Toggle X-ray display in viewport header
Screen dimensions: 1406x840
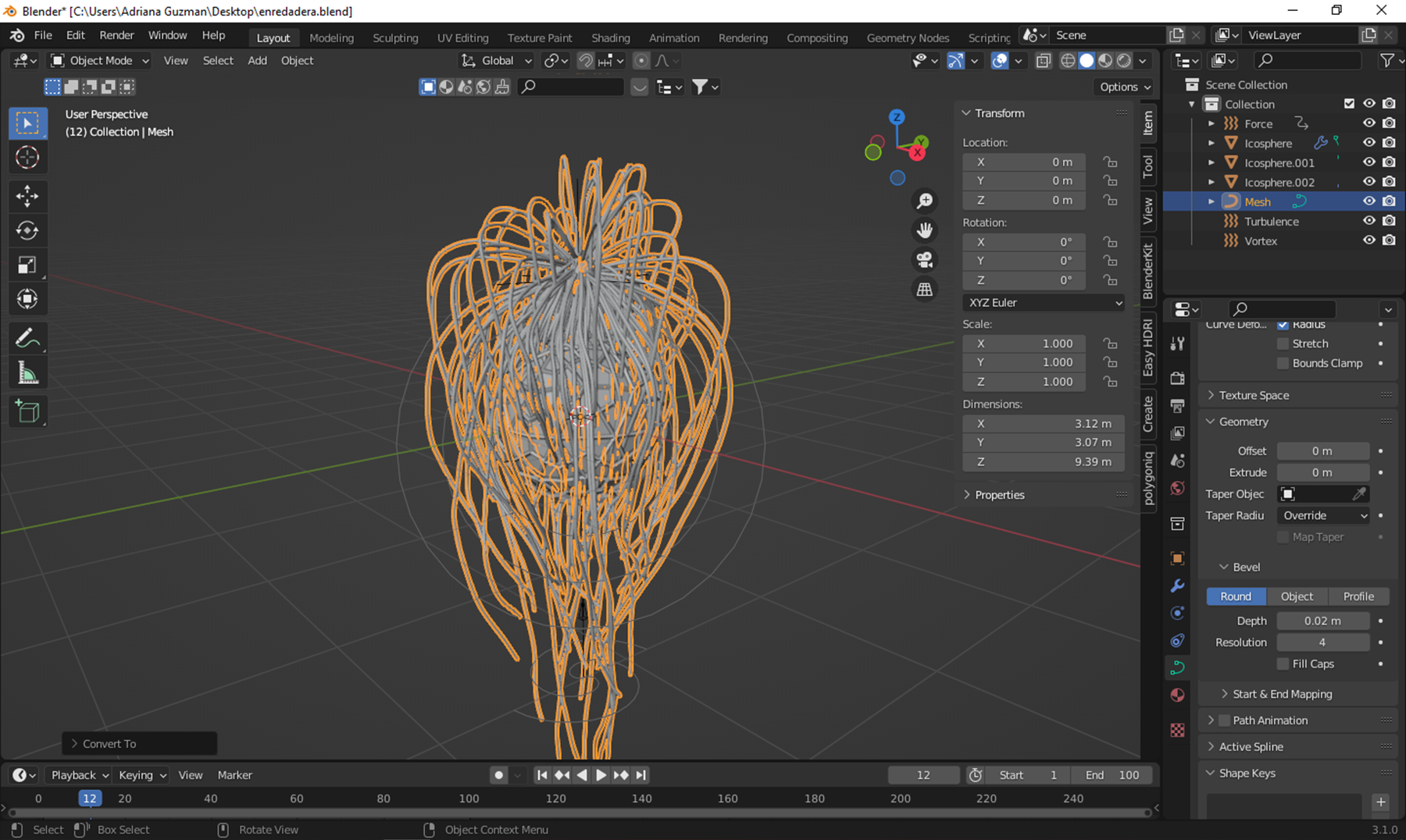[x=1043, y=61]
